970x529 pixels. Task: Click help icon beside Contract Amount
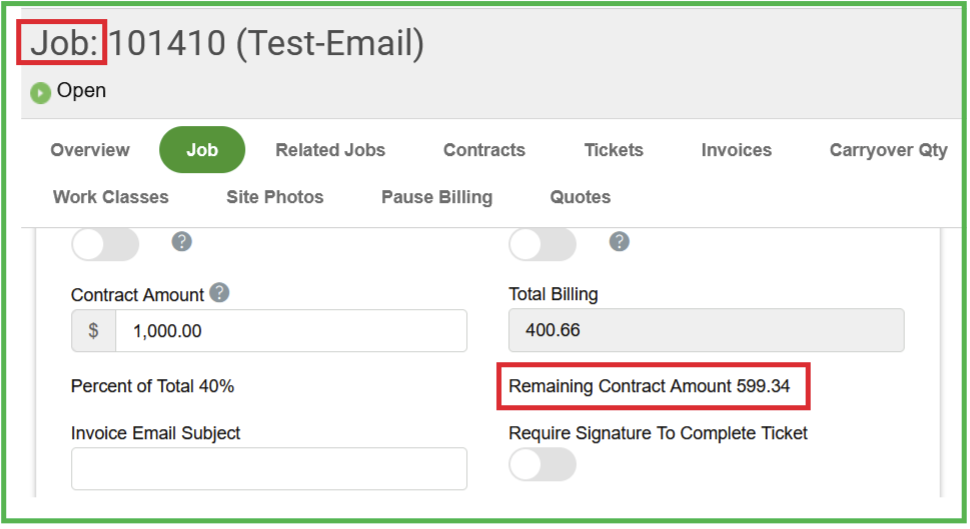click(220, 294)
